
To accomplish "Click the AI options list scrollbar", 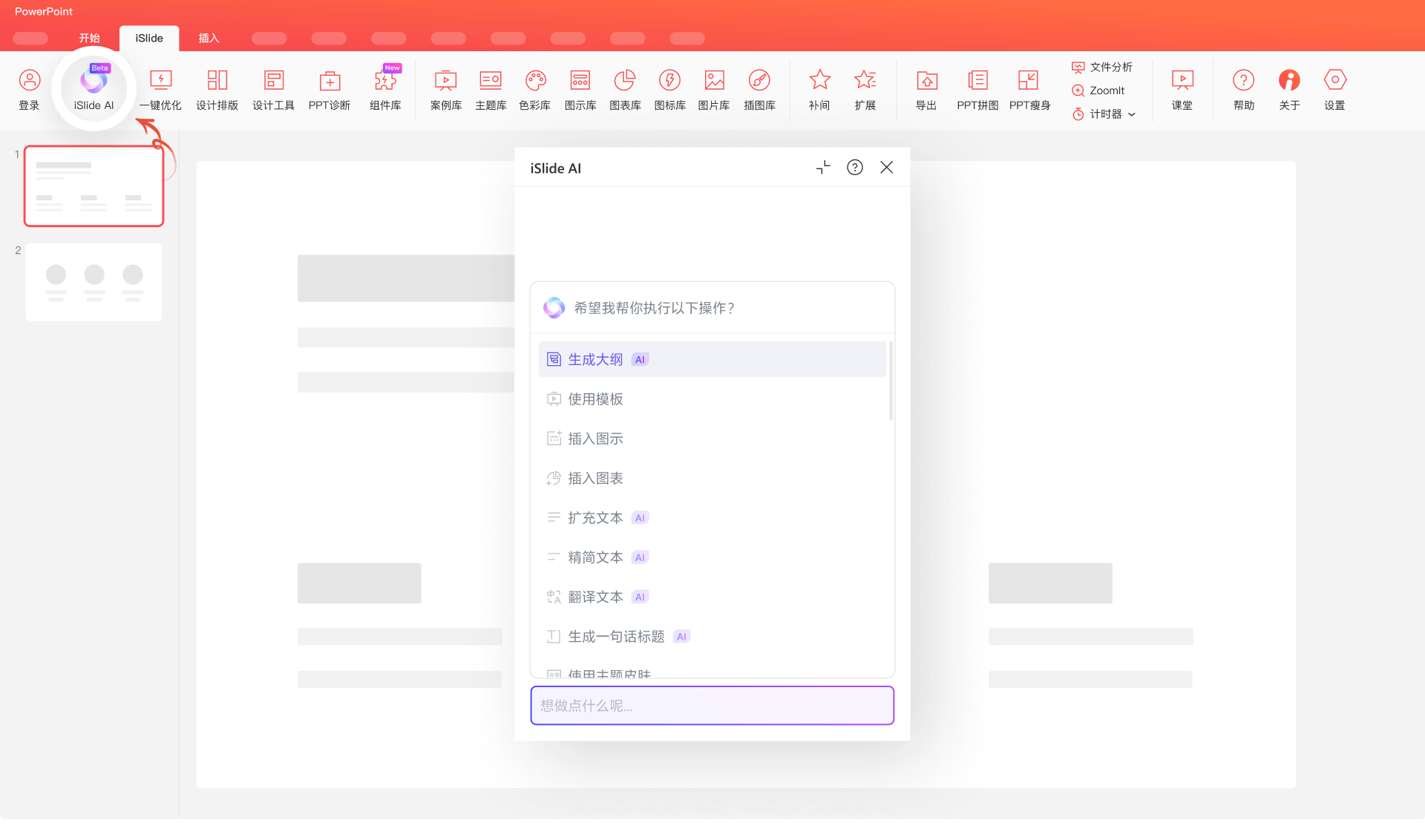I will (891, 381).
